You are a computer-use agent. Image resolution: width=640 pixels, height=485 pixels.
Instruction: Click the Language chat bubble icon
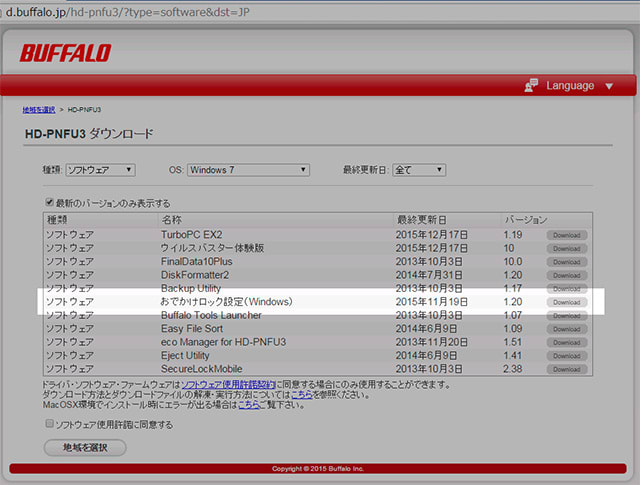531,85
